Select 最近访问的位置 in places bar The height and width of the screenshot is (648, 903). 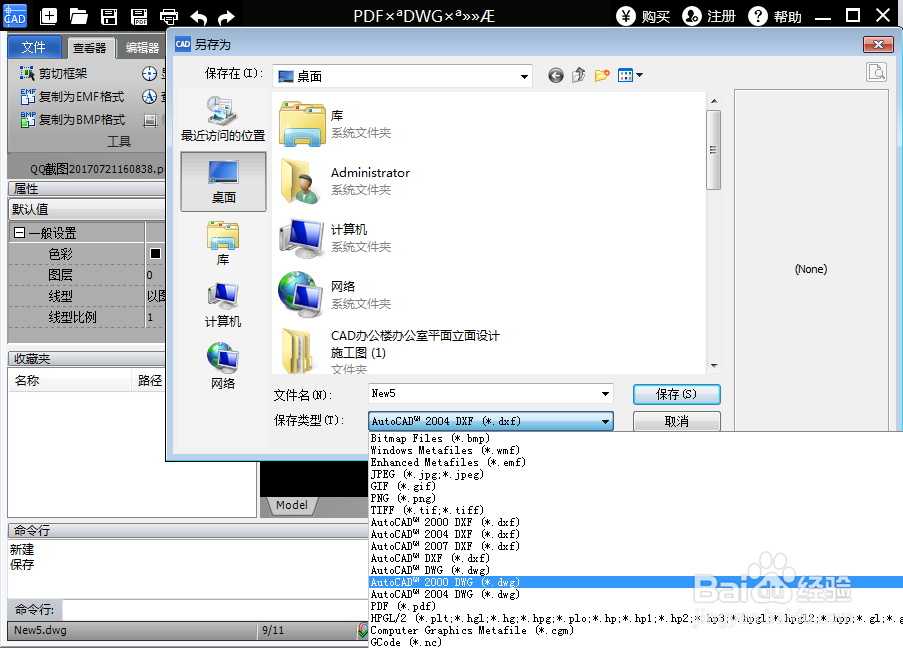(223, 119)
